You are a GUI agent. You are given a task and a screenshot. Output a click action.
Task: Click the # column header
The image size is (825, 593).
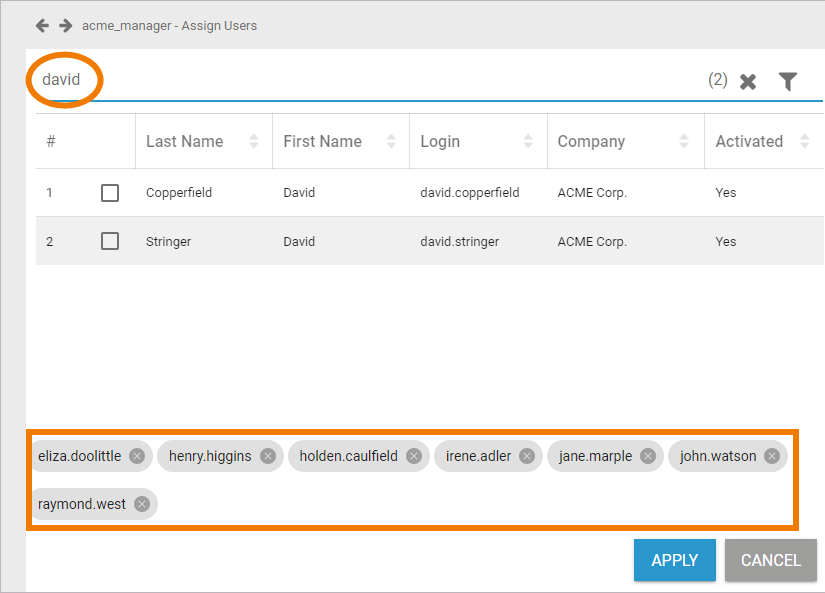[x=51, y=141]
